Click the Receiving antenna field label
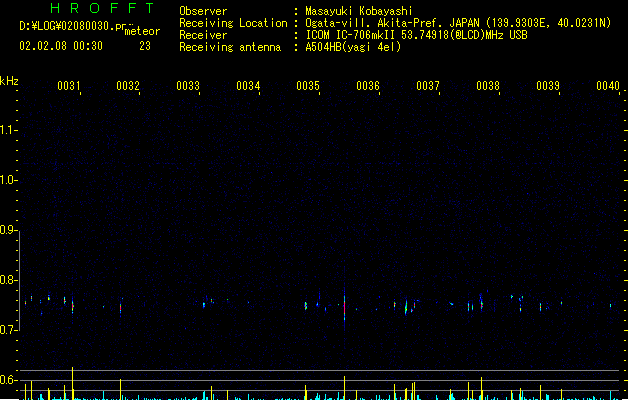This screenshot has height=400, width=629. coord(230,47)
